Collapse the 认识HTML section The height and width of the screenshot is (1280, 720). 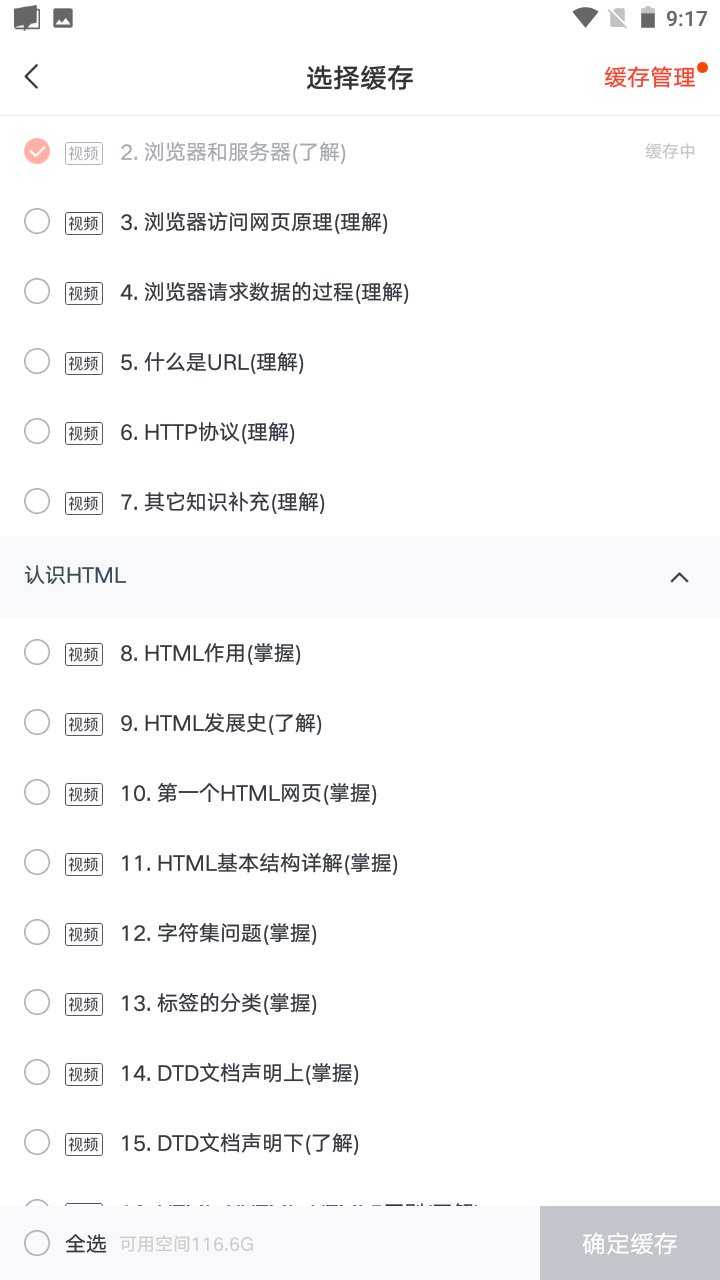click(x=679, y=577)
